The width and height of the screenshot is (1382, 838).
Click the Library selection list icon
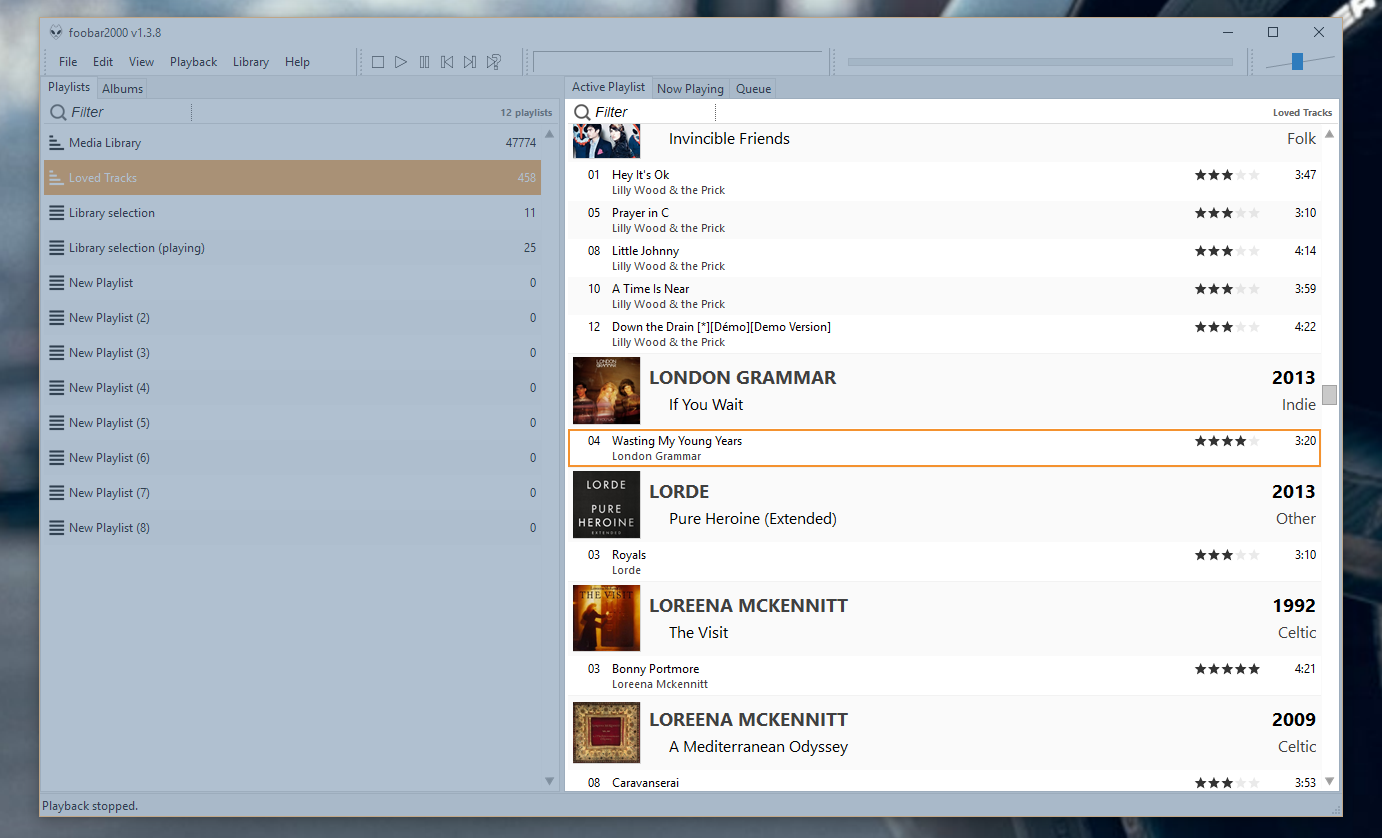tap(56, 213)
